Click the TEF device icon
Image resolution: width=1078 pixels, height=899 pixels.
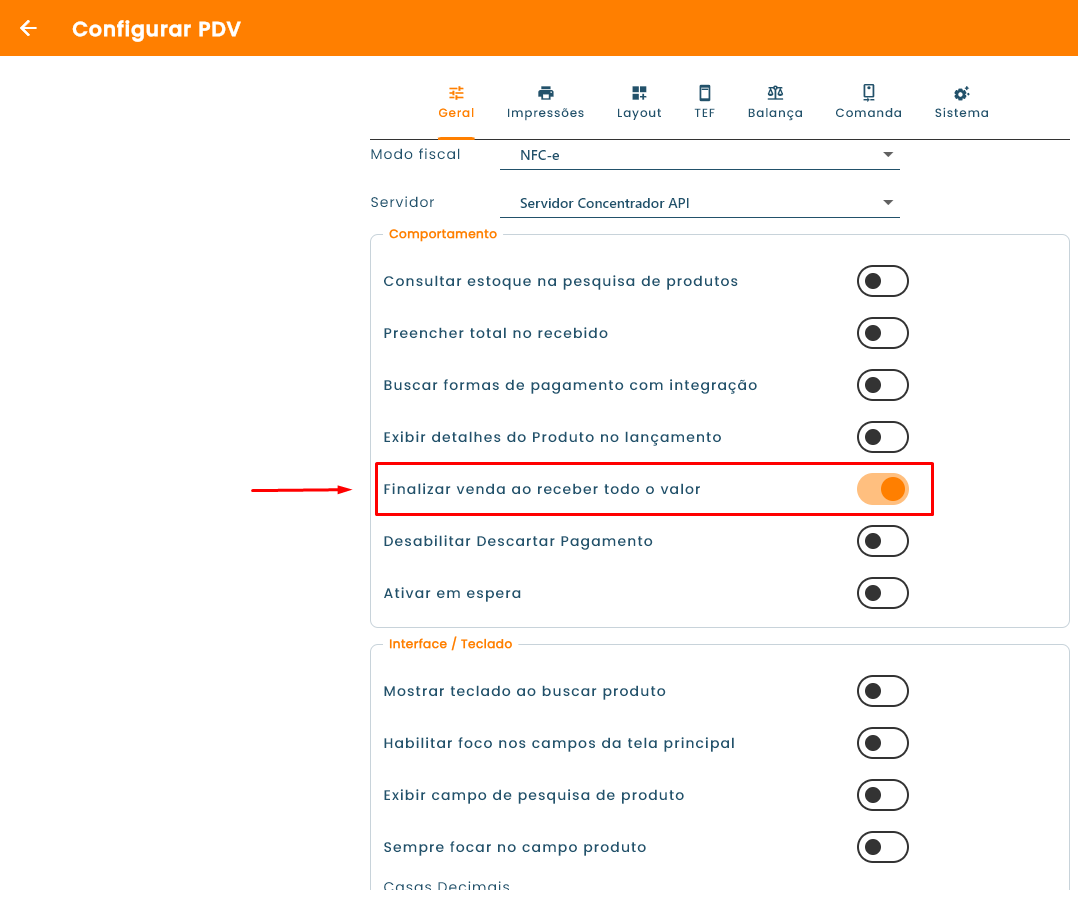705,93
